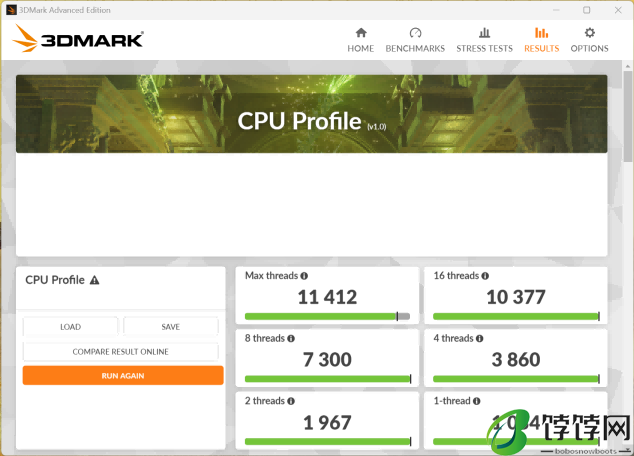Click the 3DMark logo
634x456 pixels.
78,39
